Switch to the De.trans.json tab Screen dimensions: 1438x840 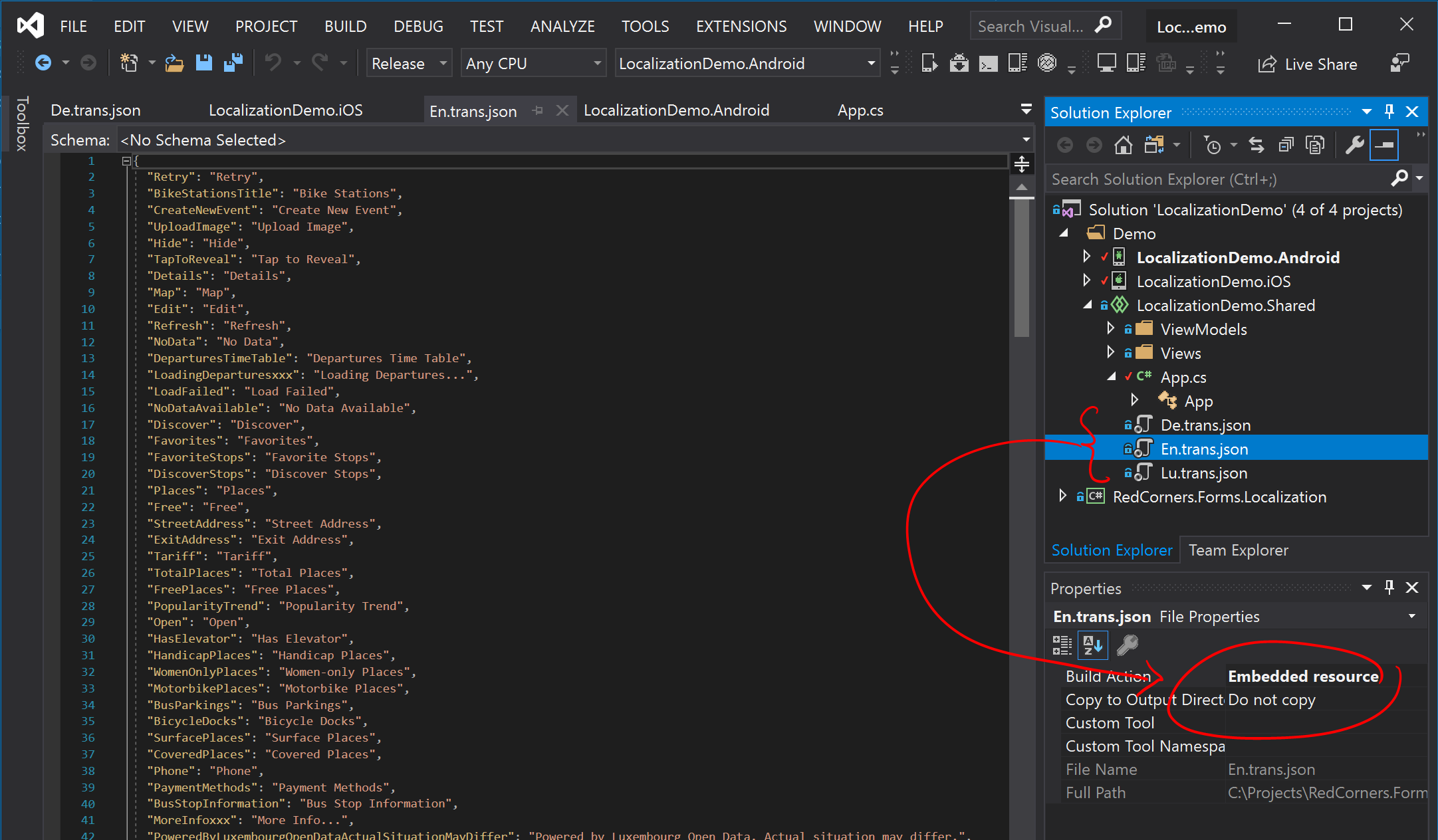96,110
